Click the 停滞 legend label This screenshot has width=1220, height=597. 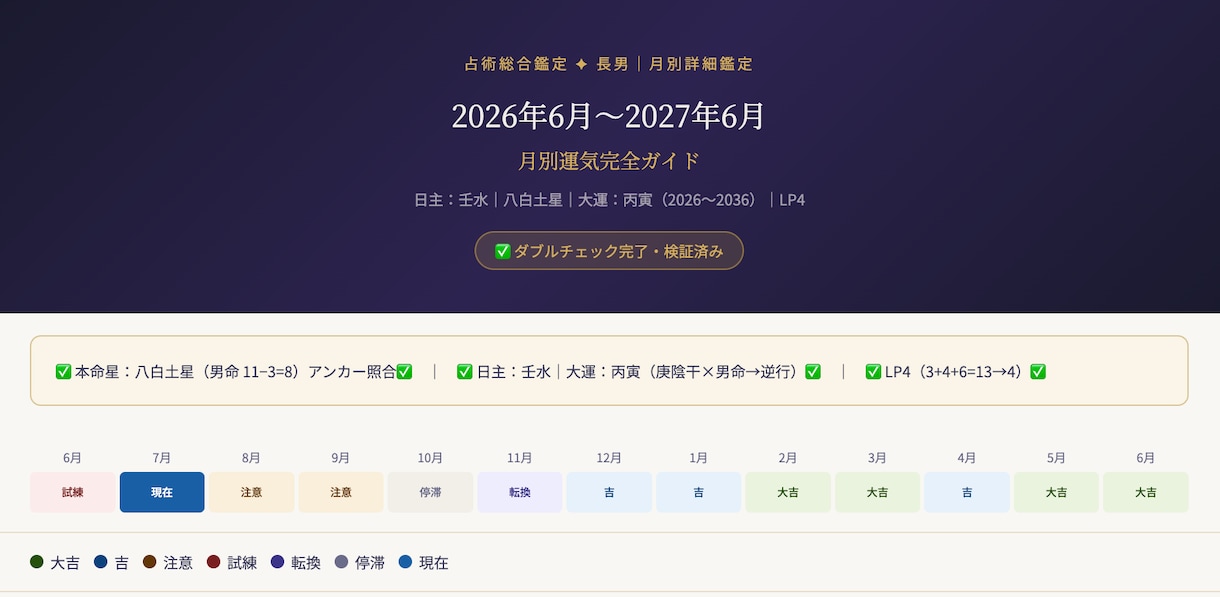tap(370, 563)
